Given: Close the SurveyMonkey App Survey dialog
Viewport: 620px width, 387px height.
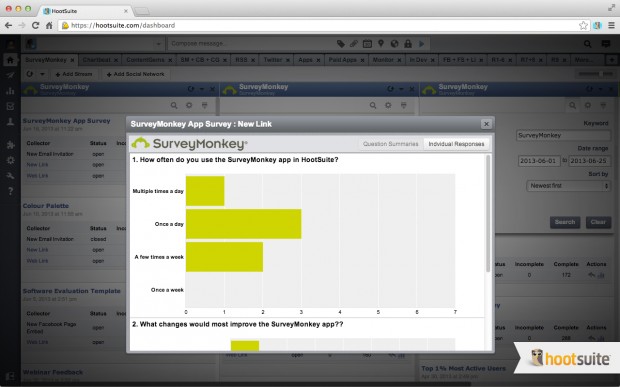Looking at the screenshot, I should pos(486,124).
